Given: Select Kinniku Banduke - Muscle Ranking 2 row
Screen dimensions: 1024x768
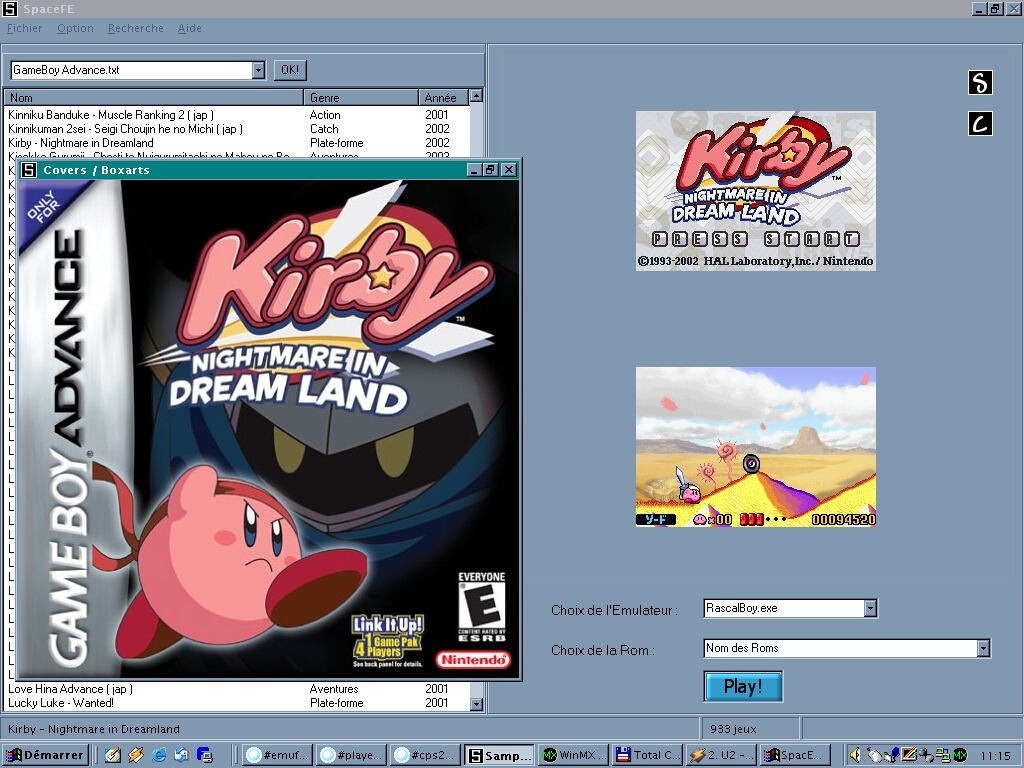Looking at the screenshot, I should coord(237,115).
